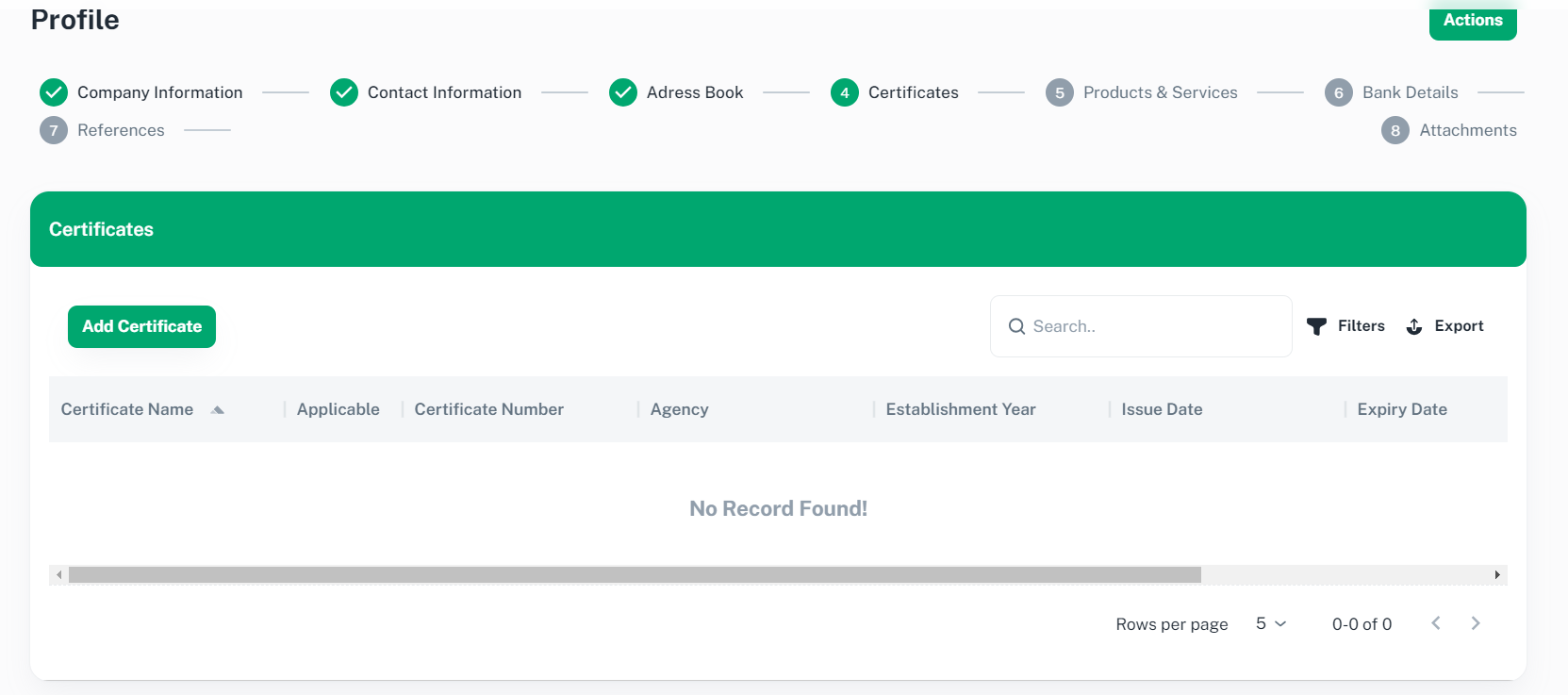Click the Adress Book checkmark step icon
This screenshot has height=695, width=1568.
(x=623, y=92)
